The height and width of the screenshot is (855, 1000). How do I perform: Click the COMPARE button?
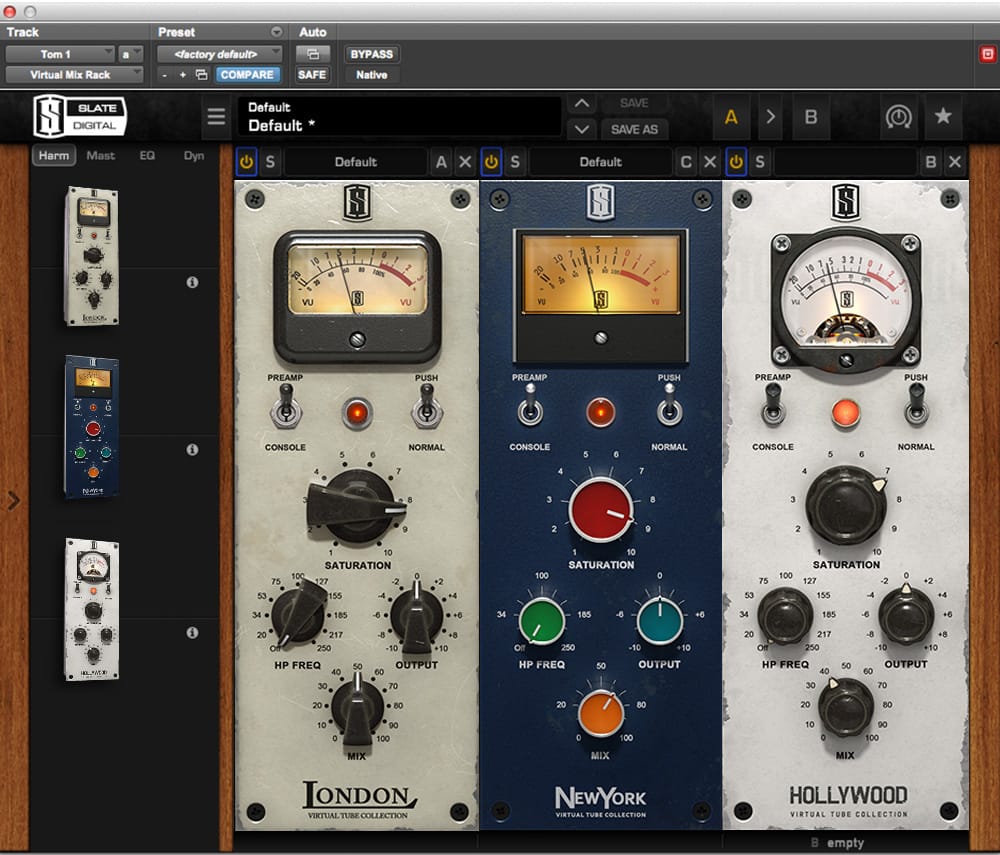[247, 75]
